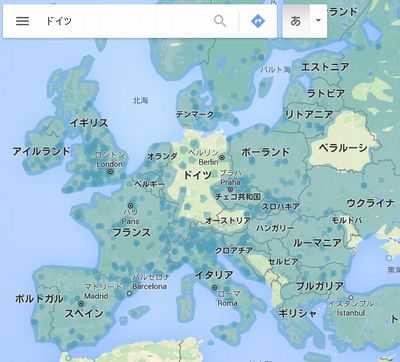400x362 pixels.
Task: Click the あ input mode button
Action: 296,21
